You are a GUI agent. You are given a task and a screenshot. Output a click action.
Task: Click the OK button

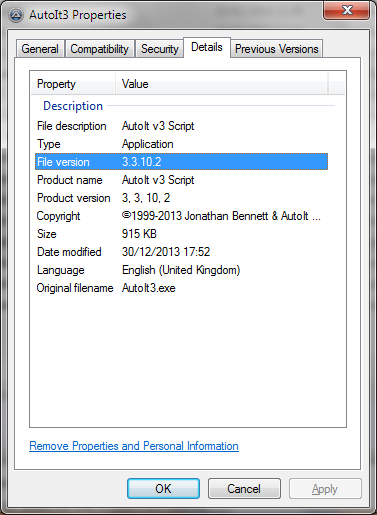point(163,489)
